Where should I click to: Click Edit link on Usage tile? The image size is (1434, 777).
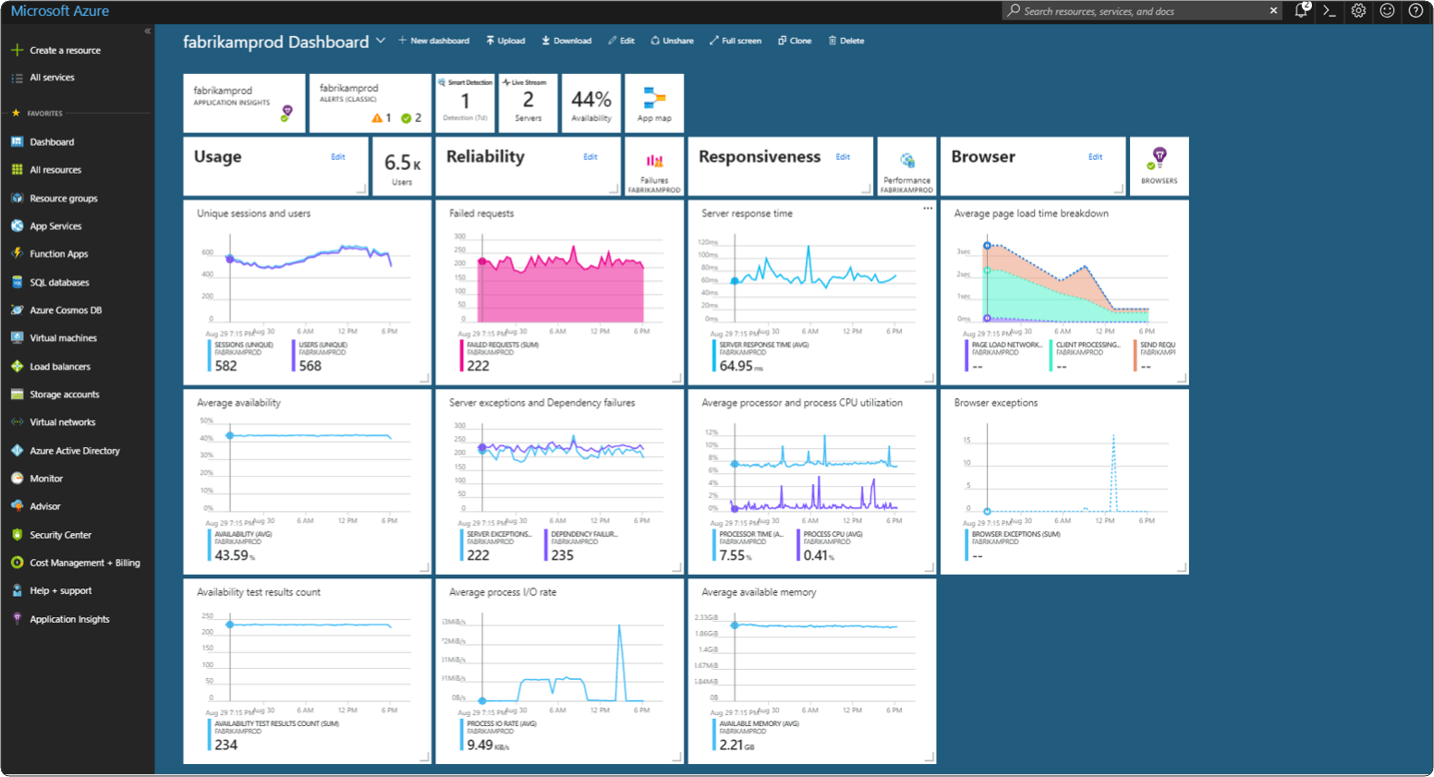pyautogui.click(x=338, y=157)
